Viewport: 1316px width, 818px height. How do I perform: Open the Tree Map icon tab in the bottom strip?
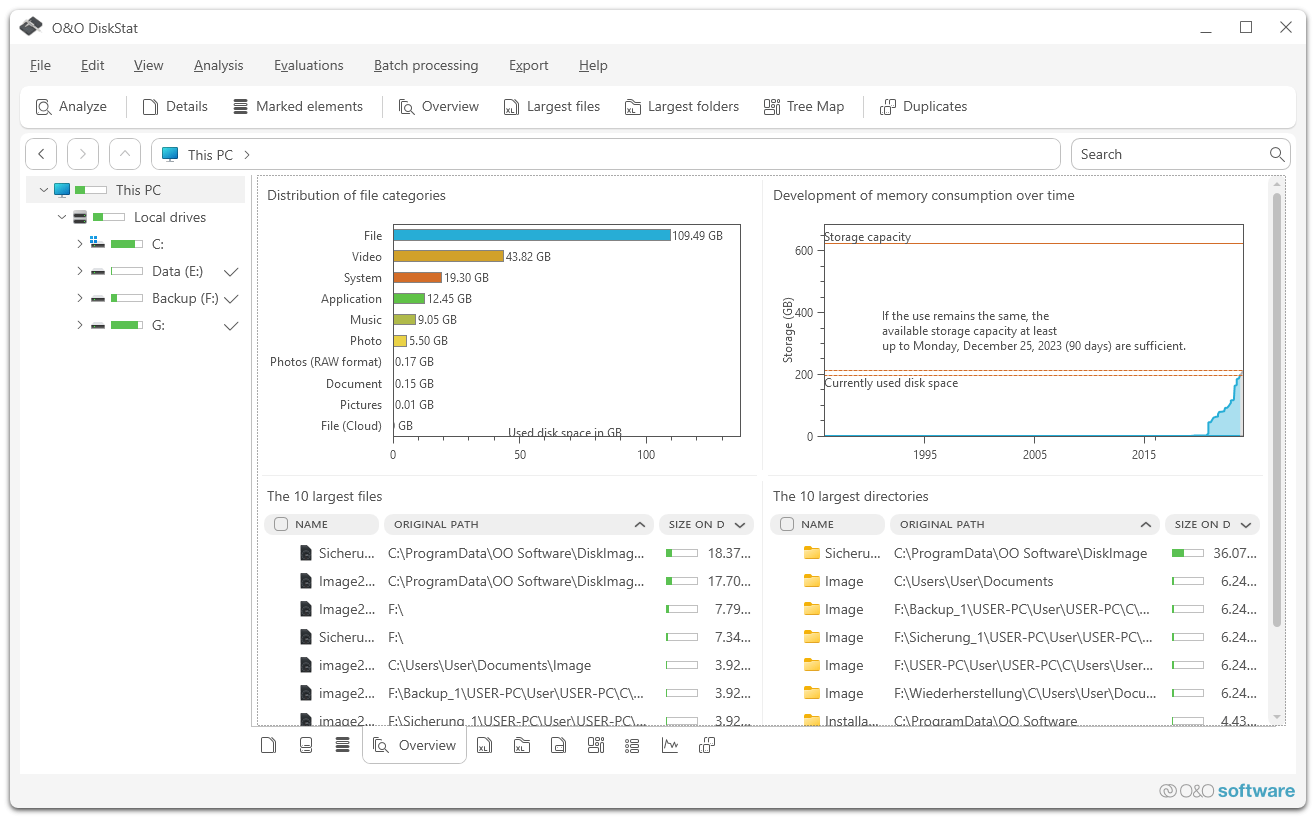[x=596, y=745]
